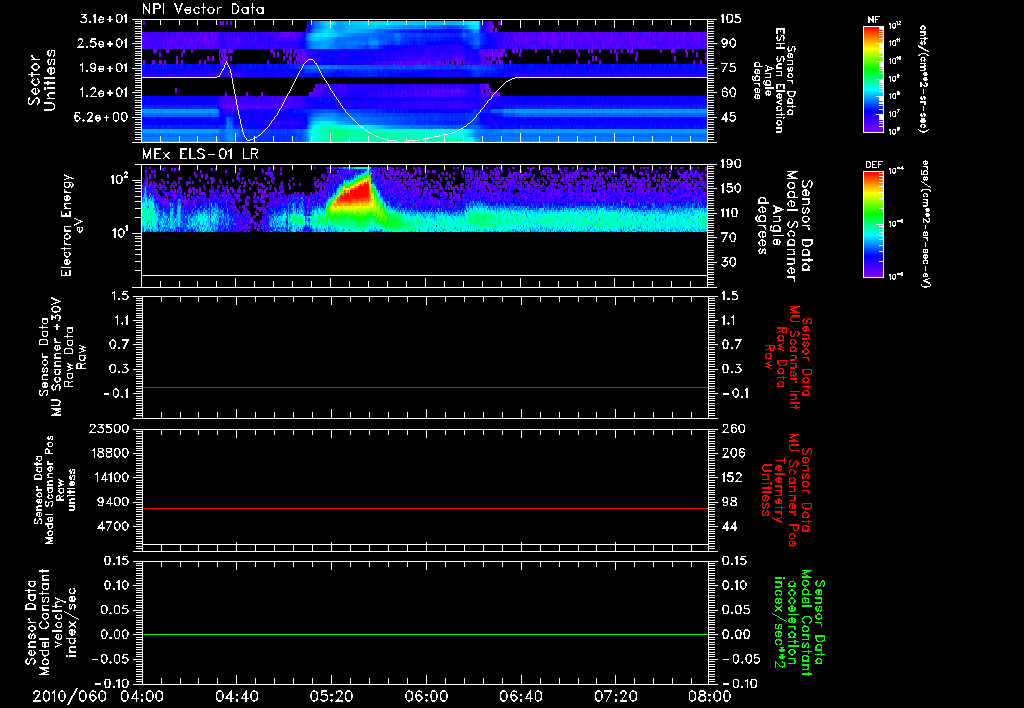Click the '75' elevation tick label
The image size is (1024, 708).
(x=728, y=68)
